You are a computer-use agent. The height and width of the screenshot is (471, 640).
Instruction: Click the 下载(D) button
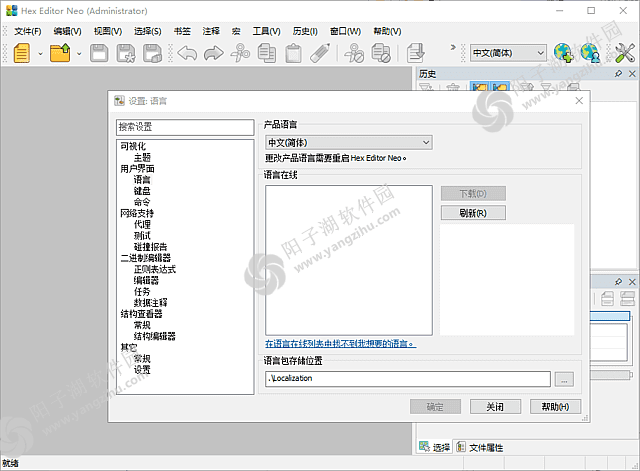click(x=473, y=193)
